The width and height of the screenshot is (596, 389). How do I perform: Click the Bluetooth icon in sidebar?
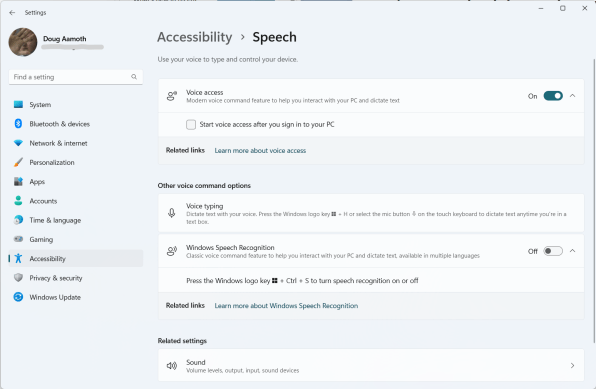18,124
